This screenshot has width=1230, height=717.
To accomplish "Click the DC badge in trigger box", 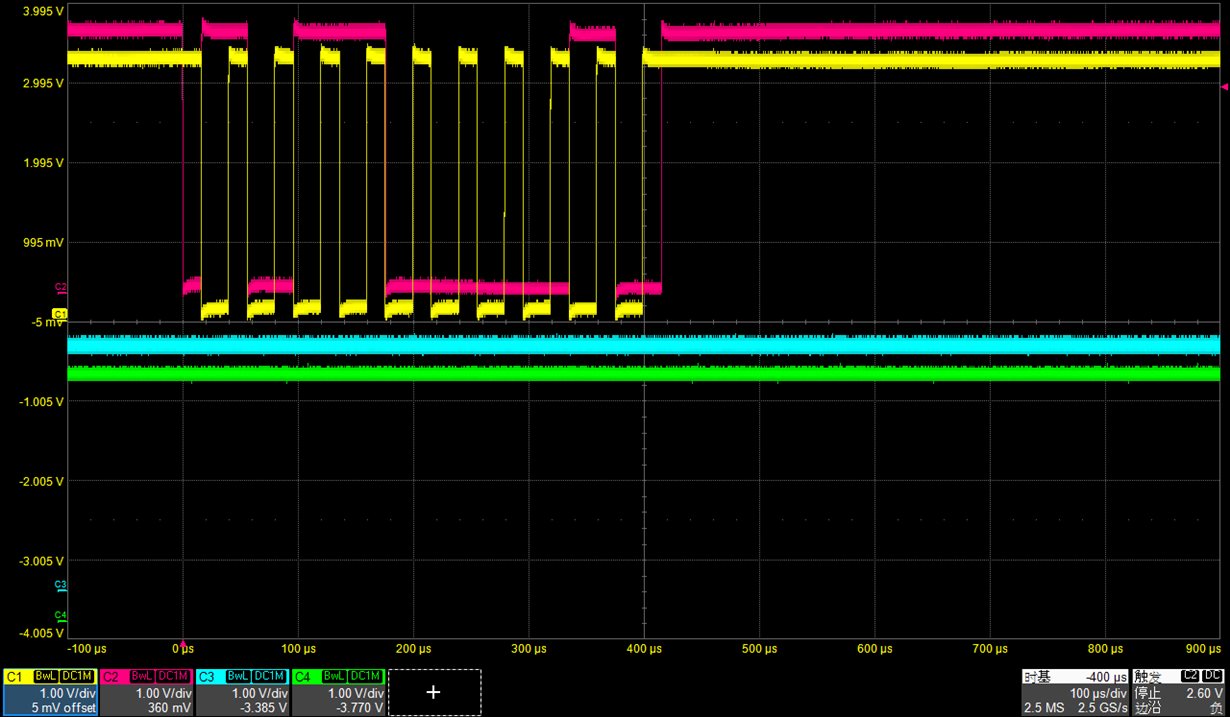I will pyautogui.click(x=1214, y=677).
